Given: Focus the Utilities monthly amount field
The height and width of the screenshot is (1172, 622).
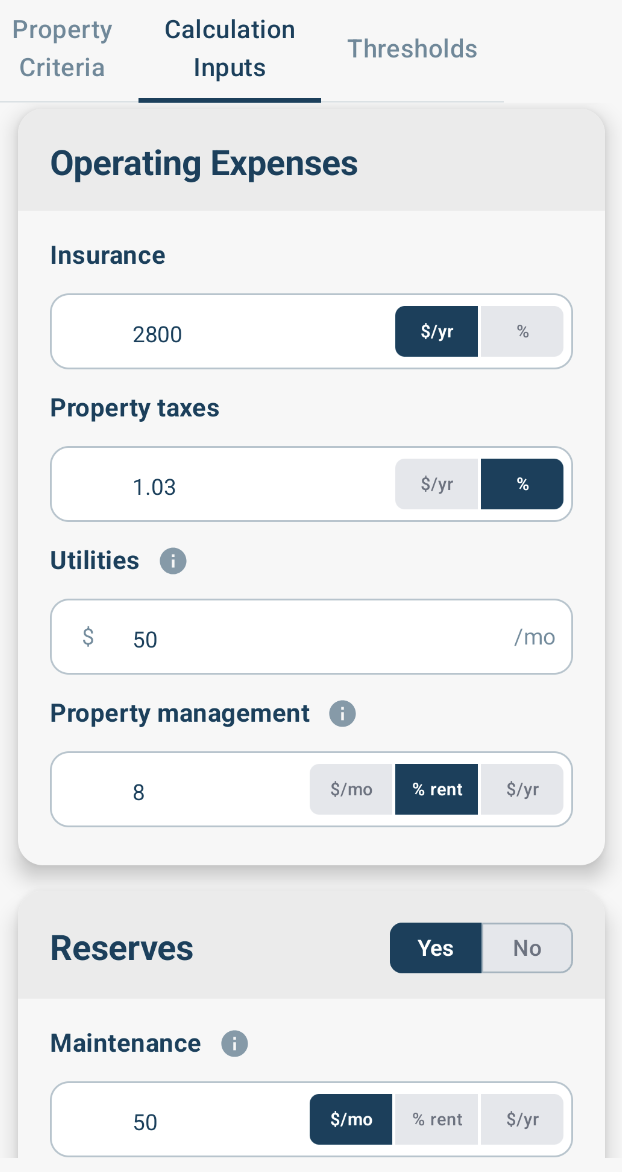Looking at the screenshot, I should coord(311,637).
